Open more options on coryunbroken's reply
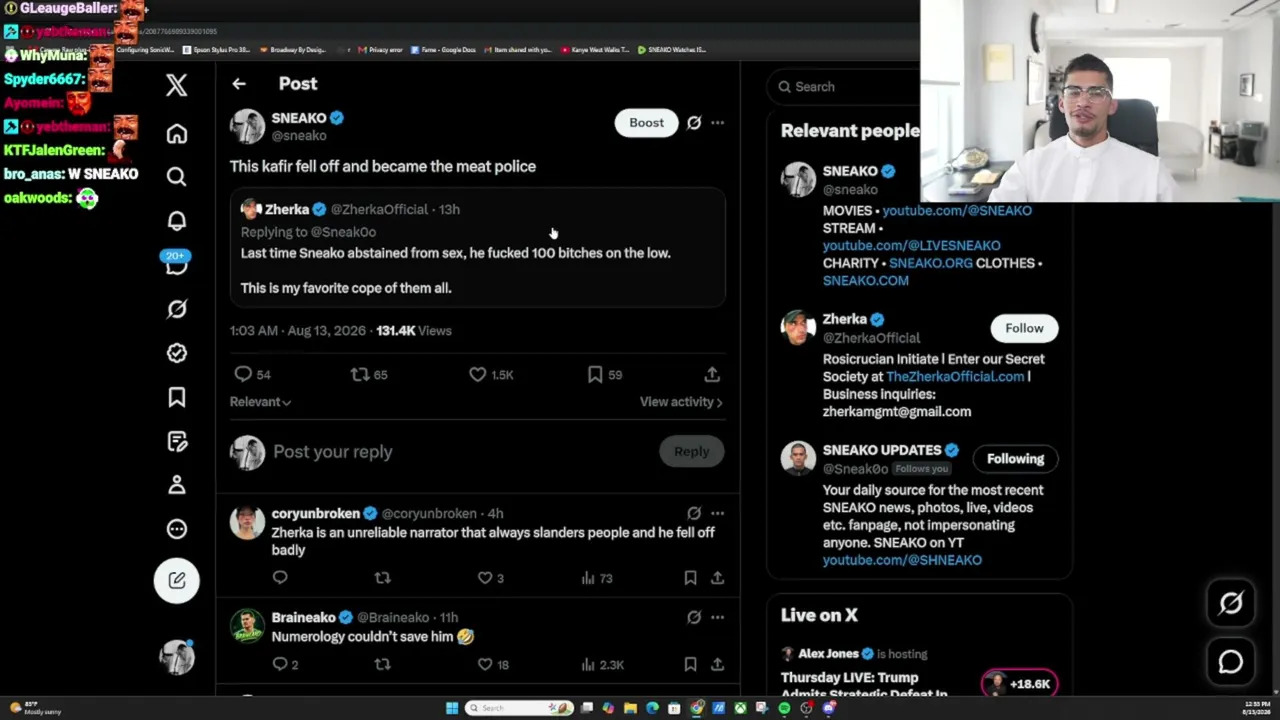Viewport: 1280px width, 720px height. pyautogui.click(x=717, y=513)
